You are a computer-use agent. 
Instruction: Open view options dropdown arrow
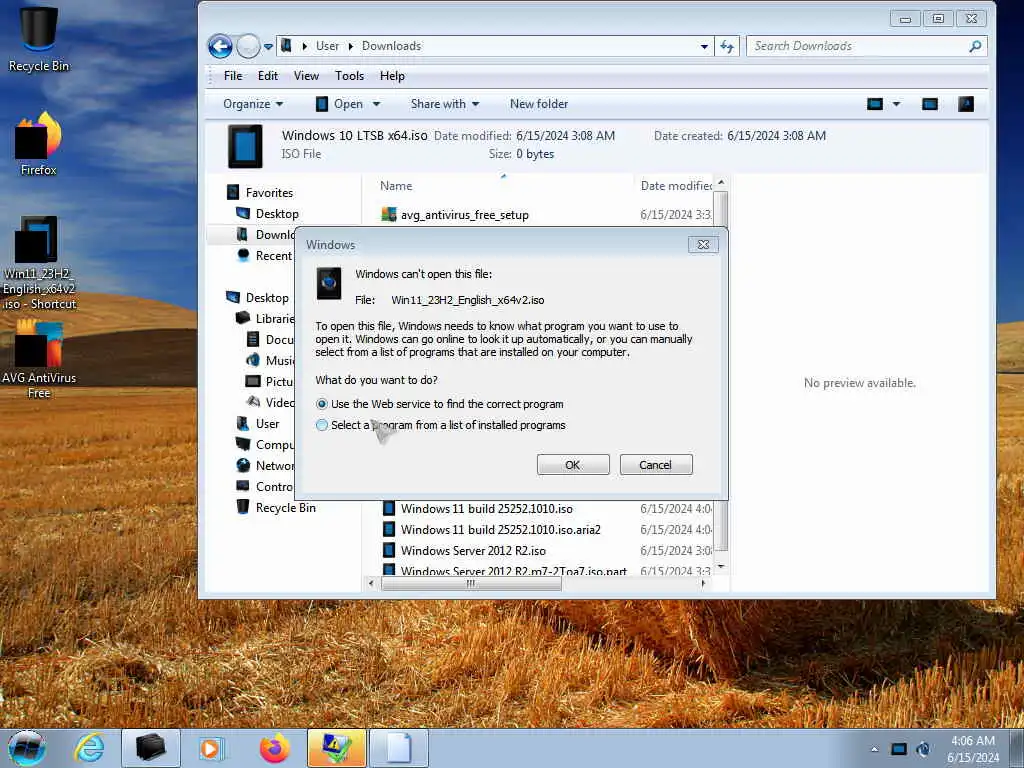pyautogui.click(x=896, y=104)
